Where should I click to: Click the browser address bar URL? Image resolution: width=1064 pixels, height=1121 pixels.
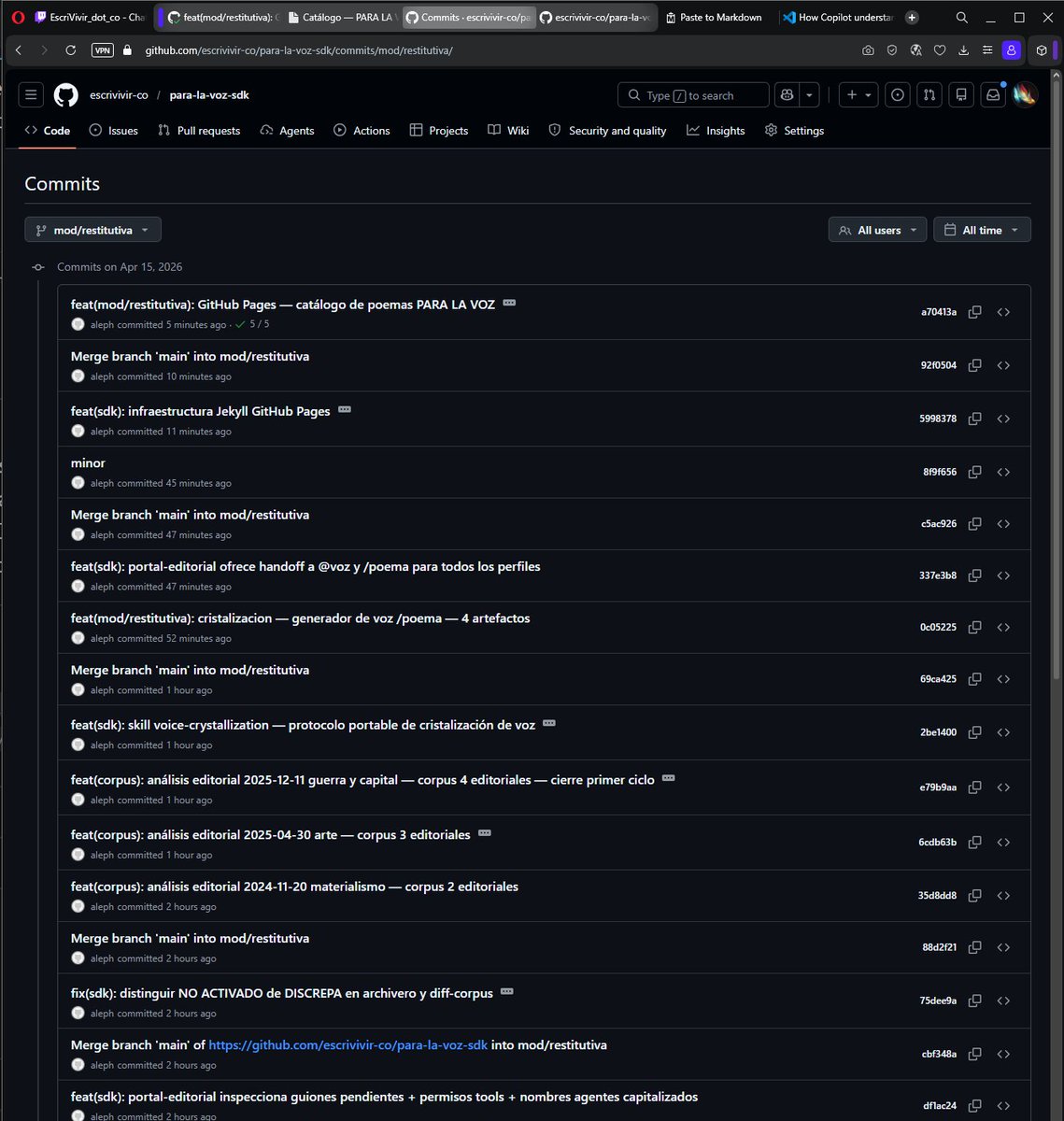click(x=299, y=50)
